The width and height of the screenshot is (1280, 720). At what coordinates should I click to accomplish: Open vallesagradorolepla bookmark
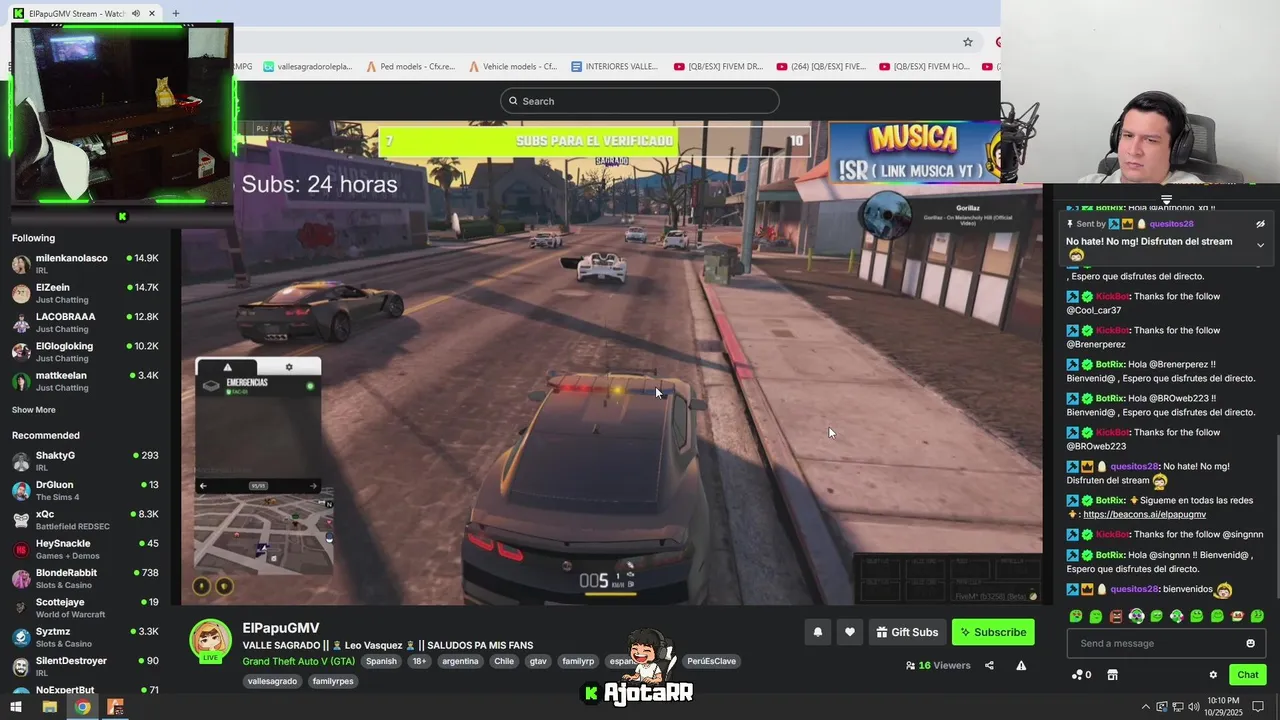pos(308,67)
